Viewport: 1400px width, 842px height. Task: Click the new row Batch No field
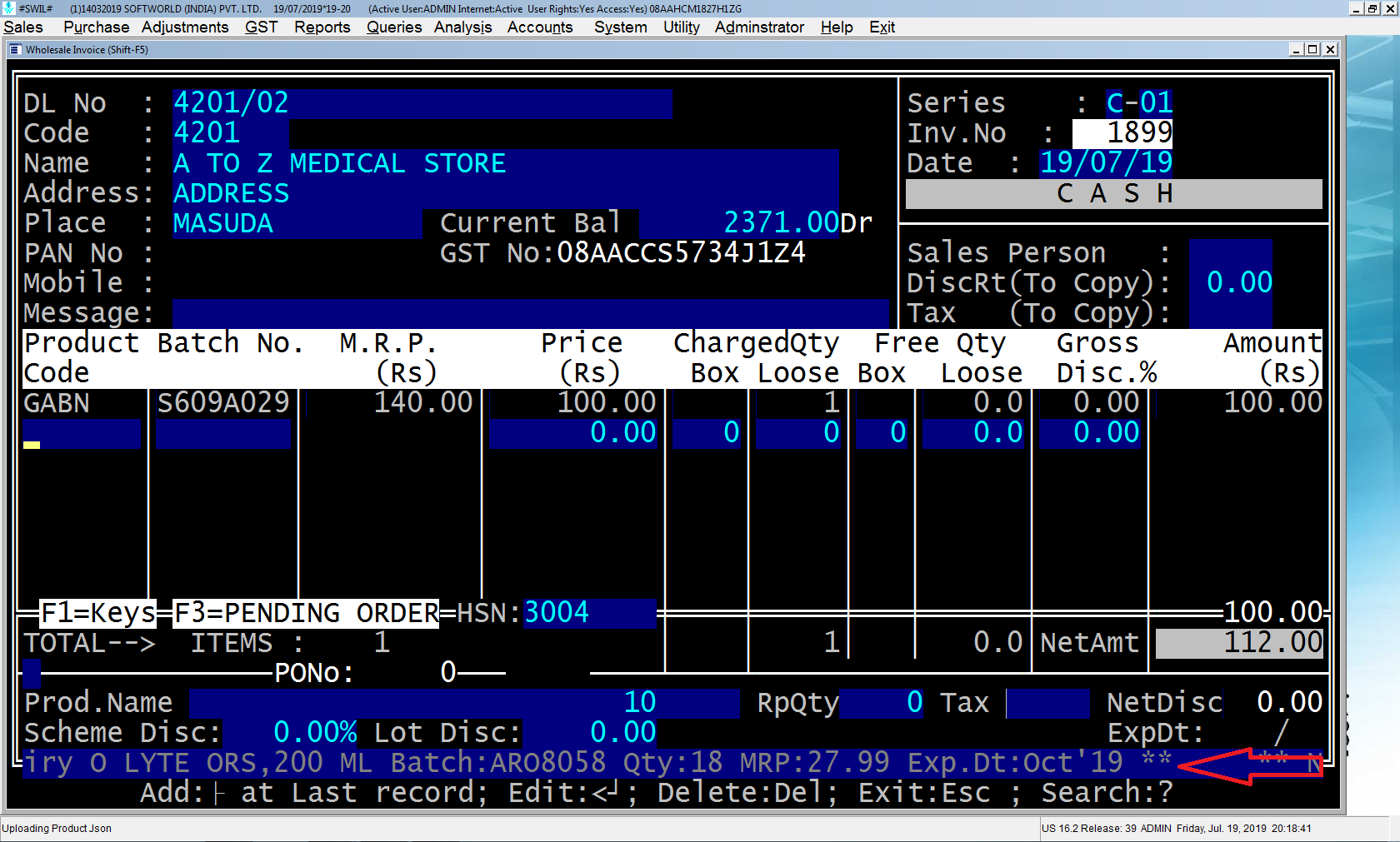point(223,434)
